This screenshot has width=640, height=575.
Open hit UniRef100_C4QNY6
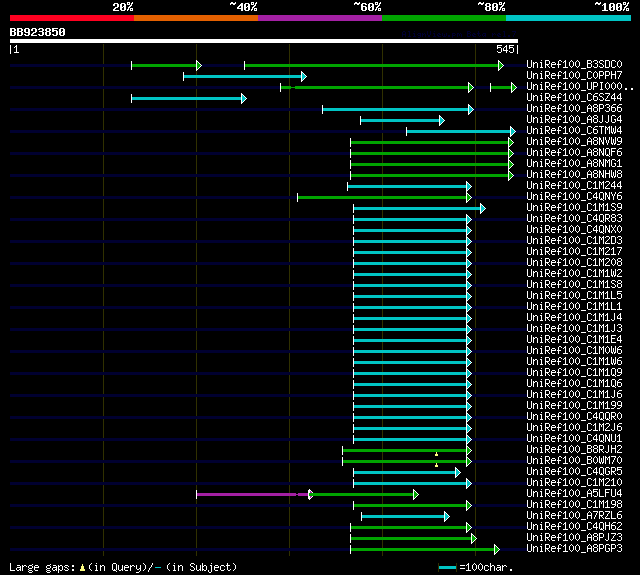coord(574,197)
